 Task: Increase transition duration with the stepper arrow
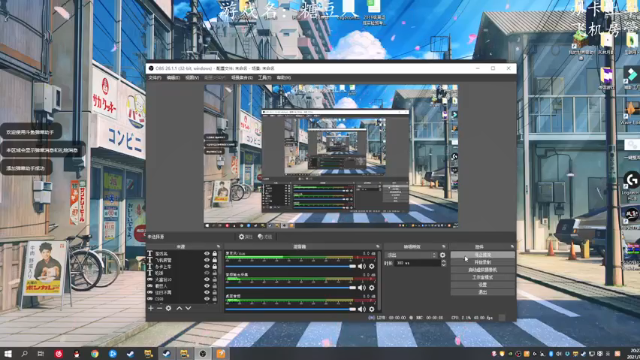pos(443,262)
